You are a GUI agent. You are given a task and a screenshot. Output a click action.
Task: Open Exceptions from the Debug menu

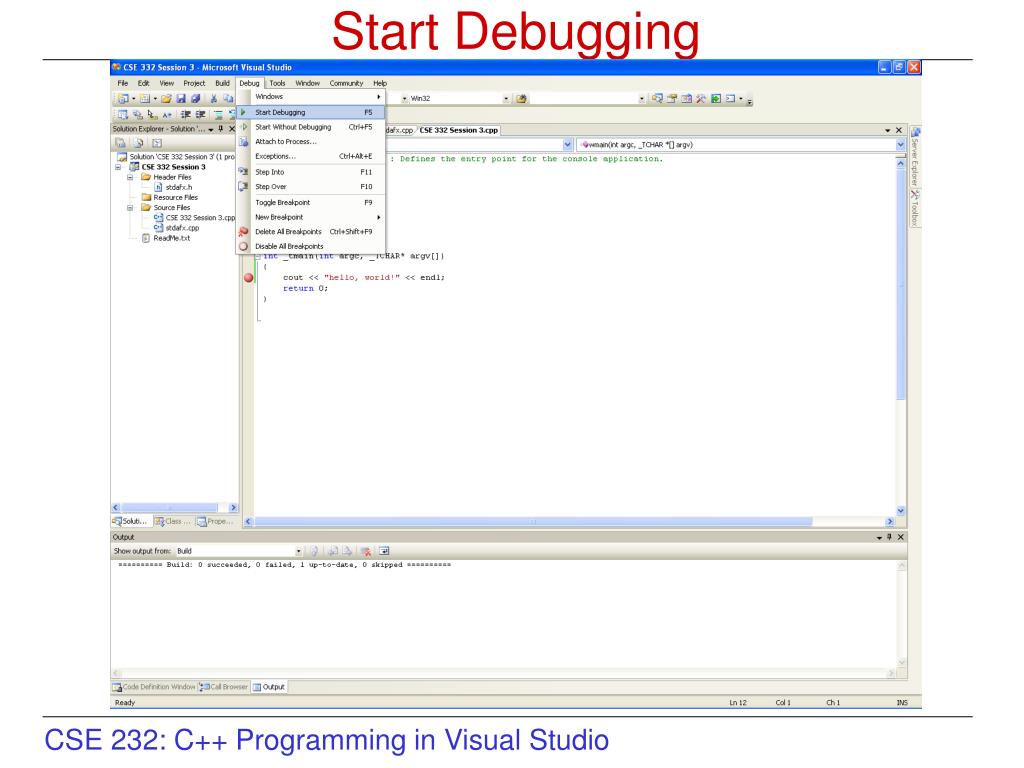point(311,156)
